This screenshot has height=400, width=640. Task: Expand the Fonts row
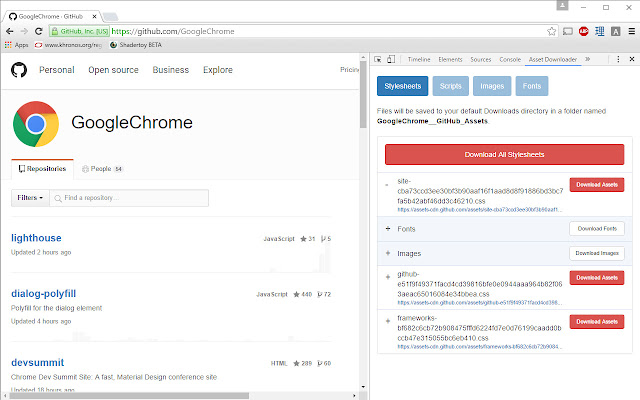click(388, 229)
